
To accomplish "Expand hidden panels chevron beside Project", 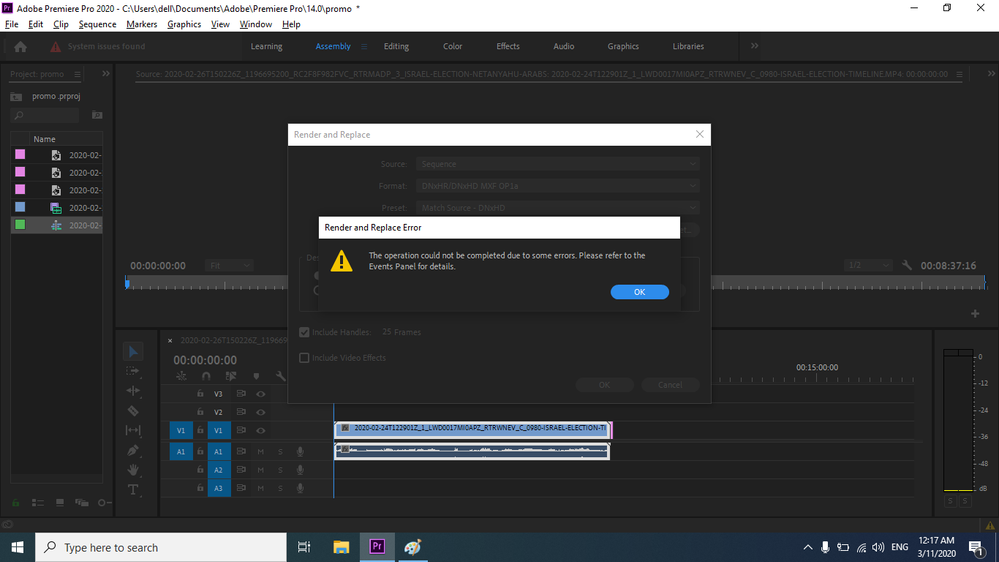I will (106, 74).
